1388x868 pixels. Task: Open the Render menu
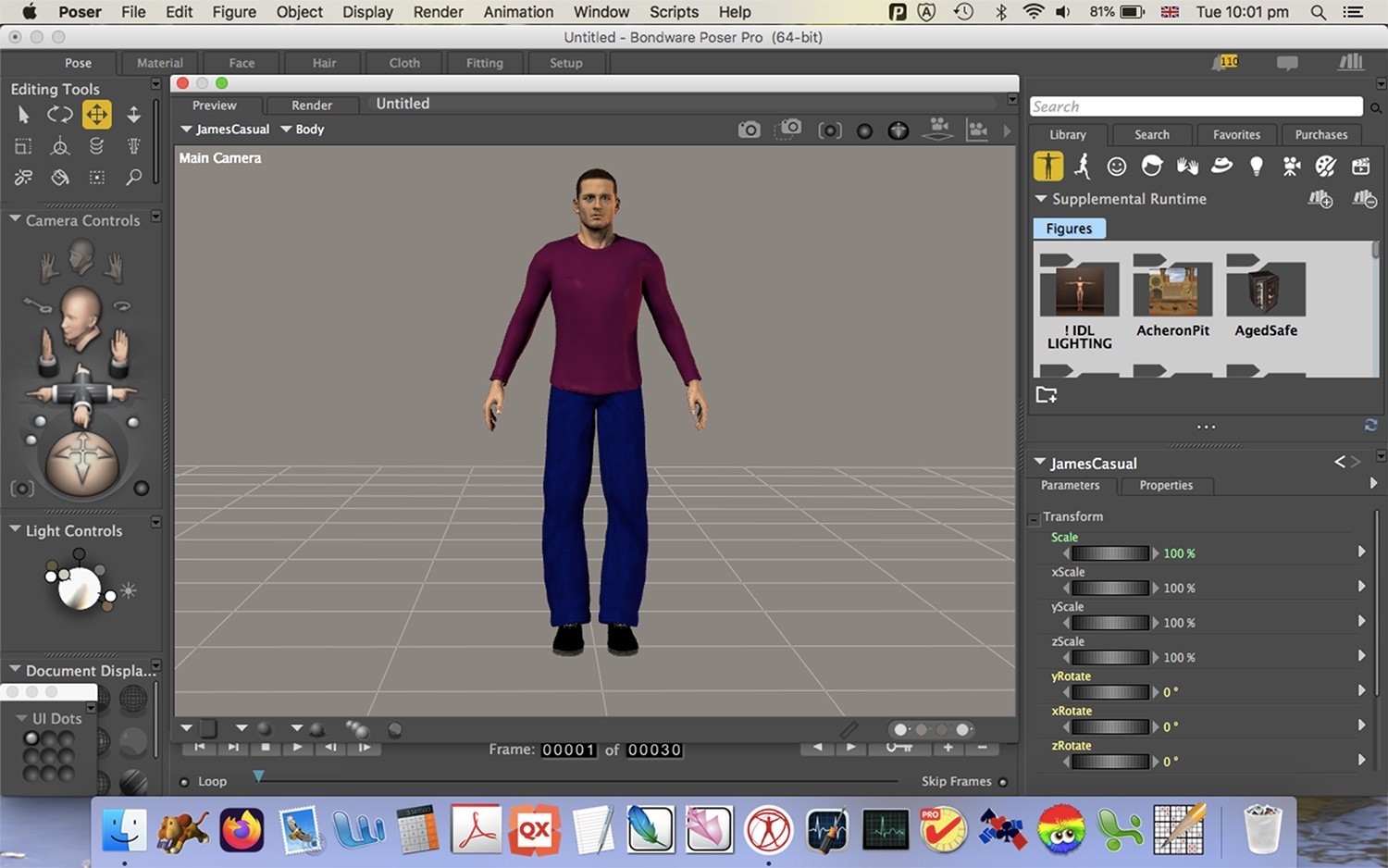coord(438,12)
